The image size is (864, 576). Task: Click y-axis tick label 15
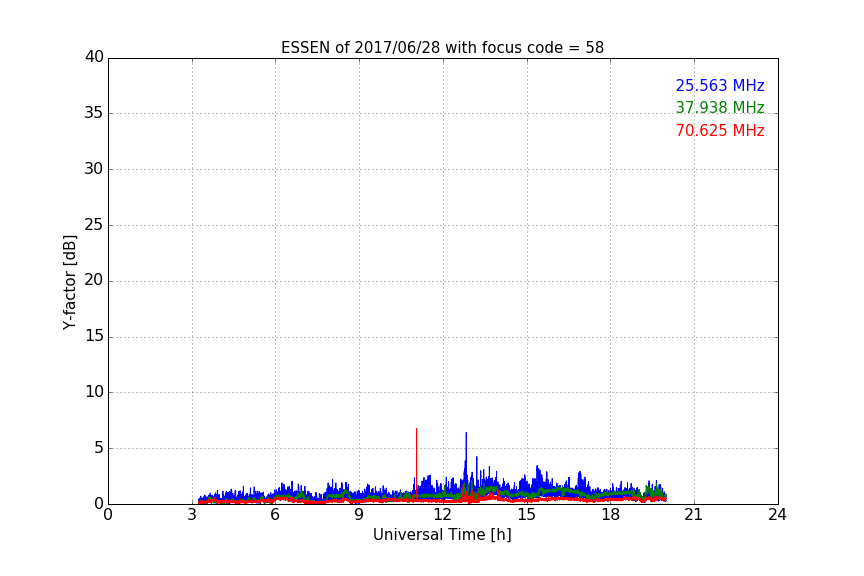(94, 336)
